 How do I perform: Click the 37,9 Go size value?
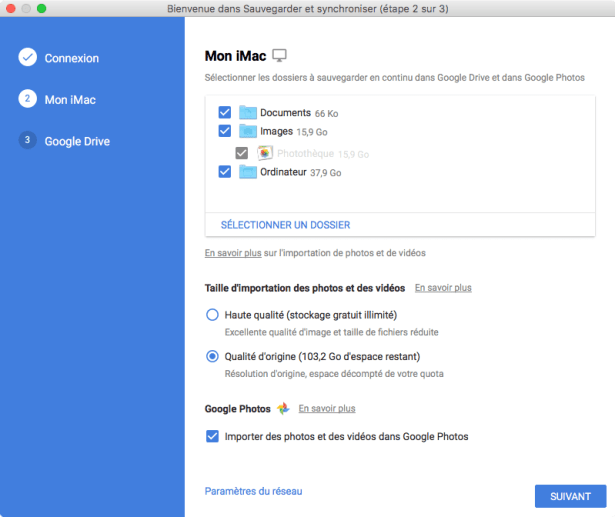point(326,173)
